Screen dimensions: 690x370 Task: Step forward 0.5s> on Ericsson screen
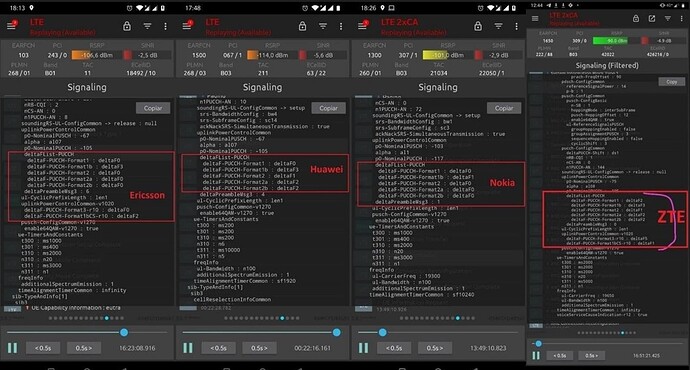84,348
